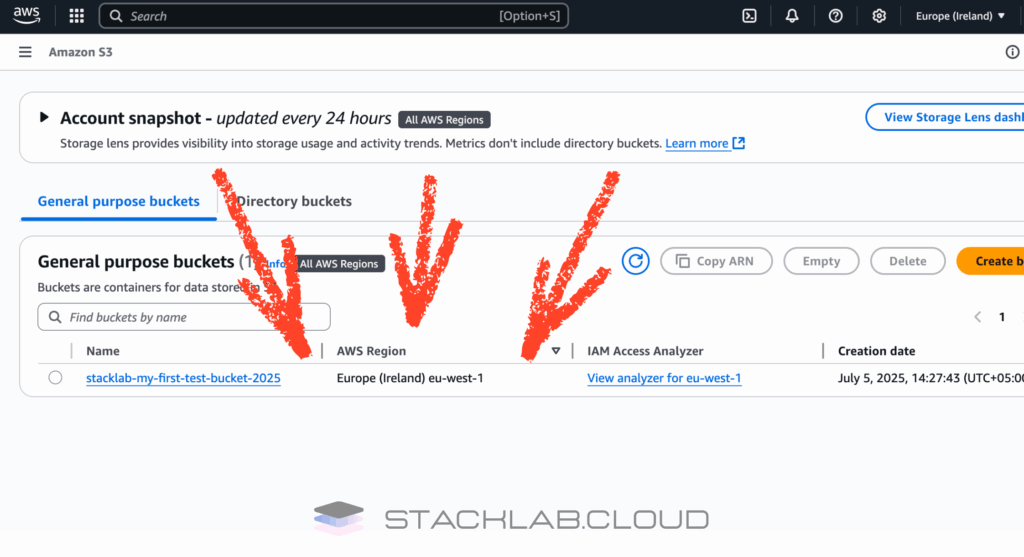
Task: Sort by the AWS Region column header
Action: pos(371,351)
